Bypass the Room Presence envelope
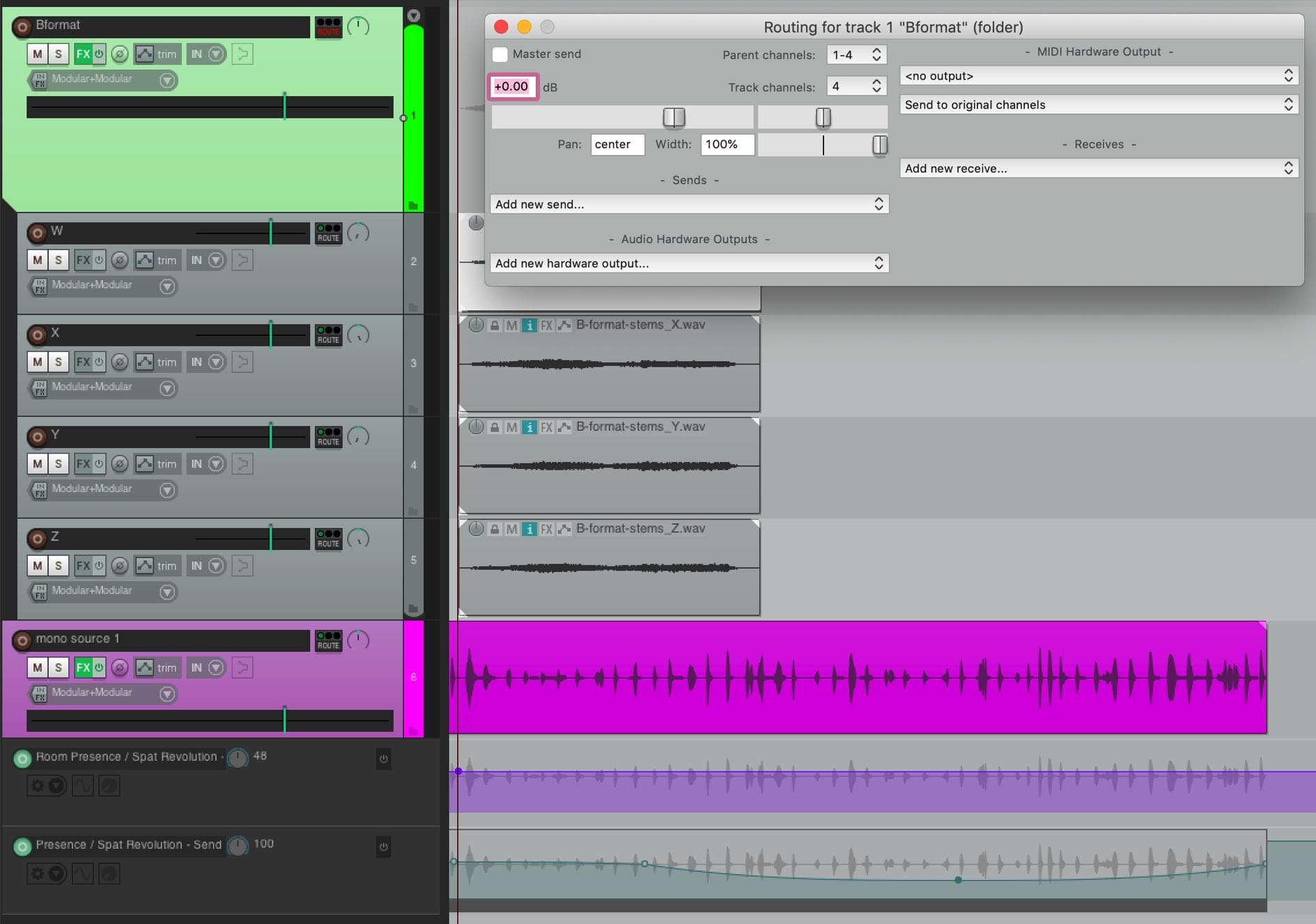This screenshot has height=924, width=1316. (383, 759)
